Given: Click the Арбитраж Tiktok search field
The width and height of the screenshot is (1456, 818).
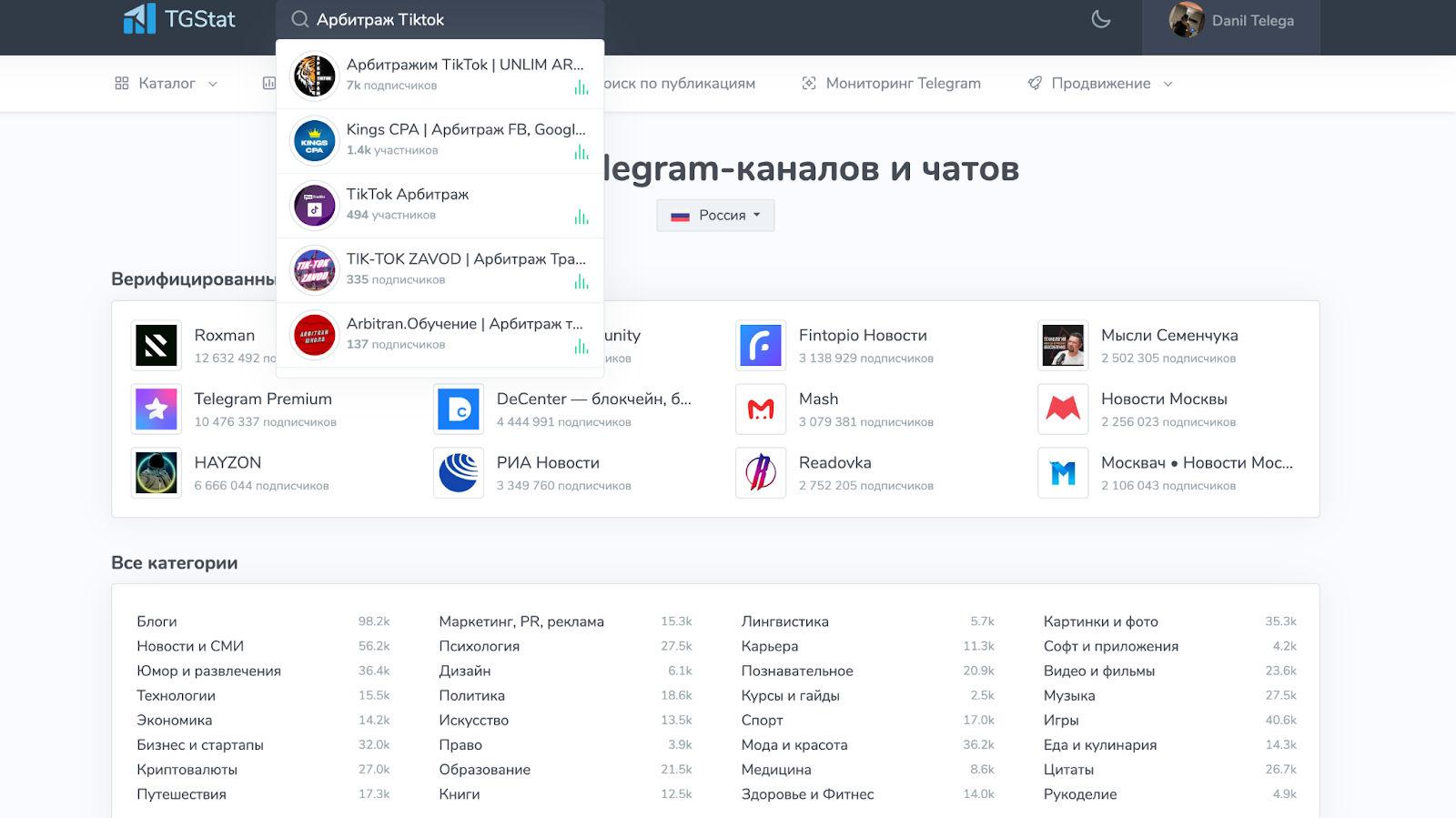Looking at the screenshot, I should point(440,19).
